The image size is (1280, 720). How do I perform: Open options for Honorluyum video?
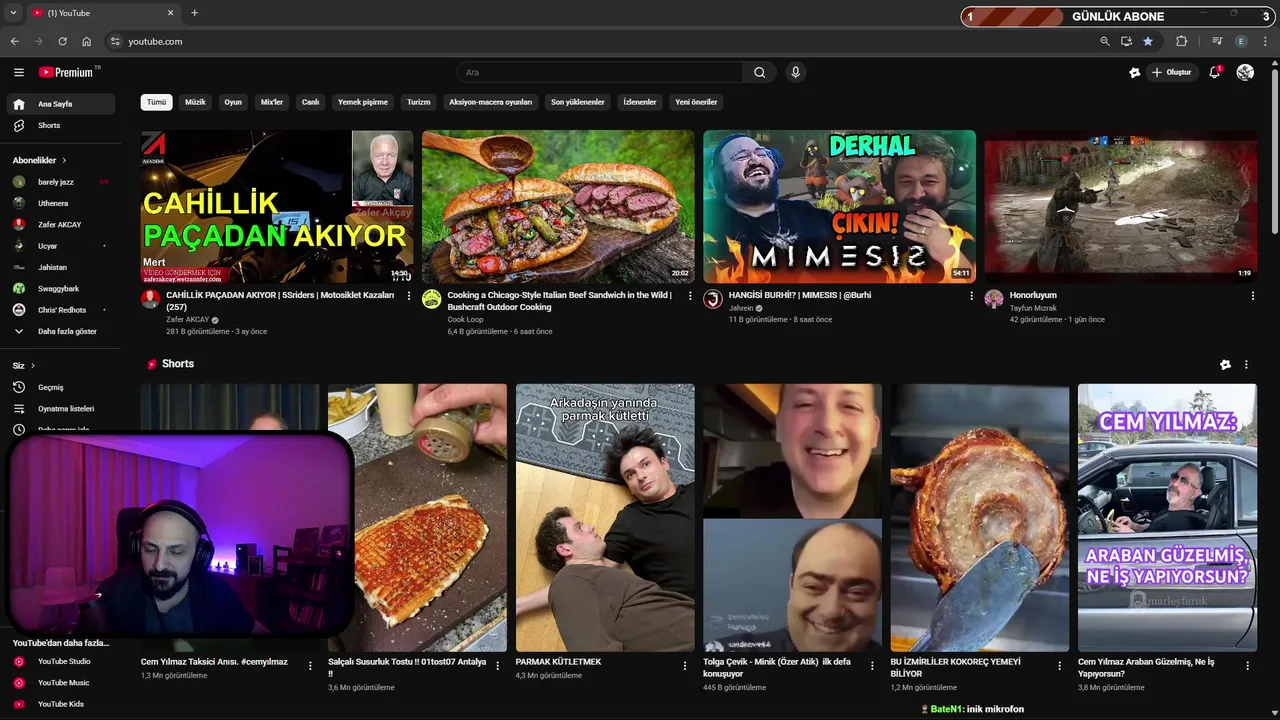click(1252, 296)
